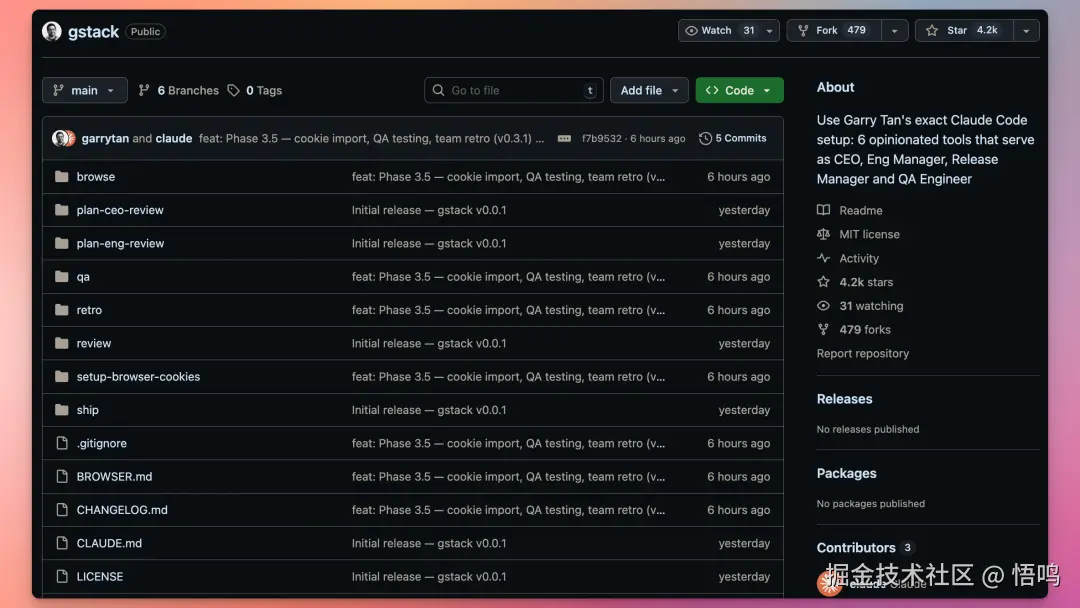Image resolution: width=1080 pixels, height=608 pixels.
Task: Open the browse folder icon
Action: [61, 177]
